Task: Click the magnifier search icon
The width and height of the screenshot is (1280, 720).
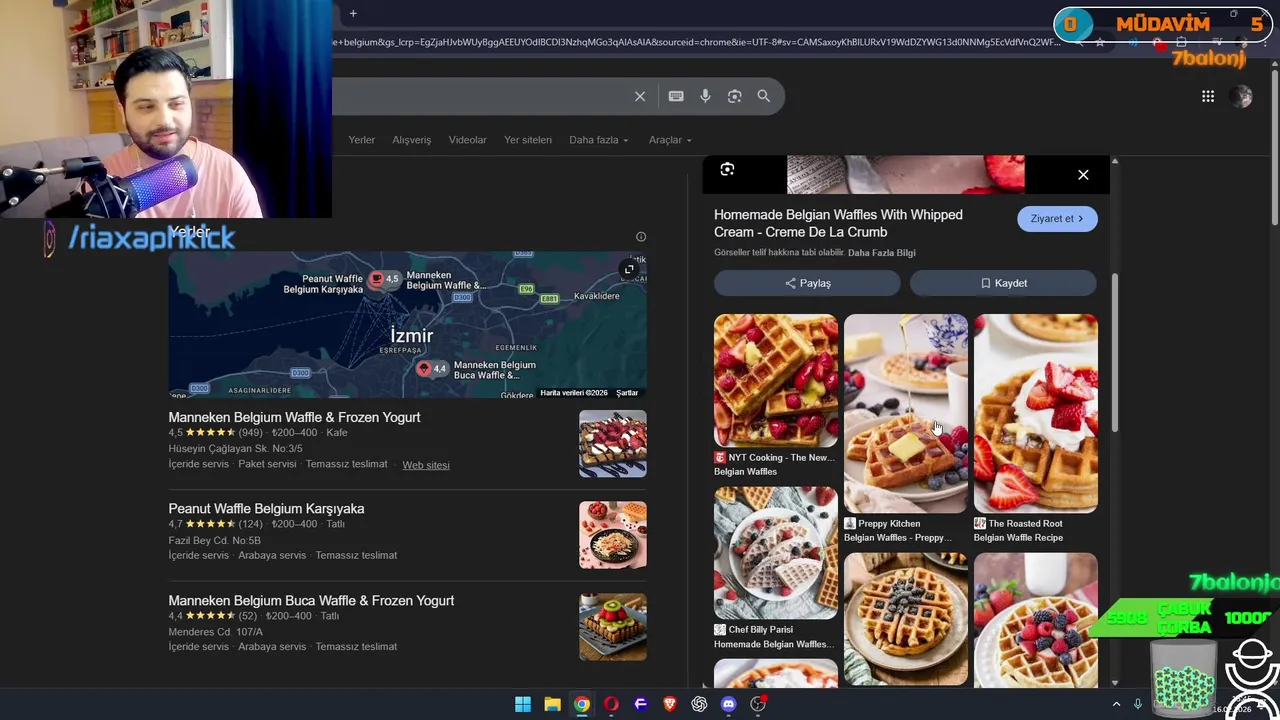Action: point(764,96)
